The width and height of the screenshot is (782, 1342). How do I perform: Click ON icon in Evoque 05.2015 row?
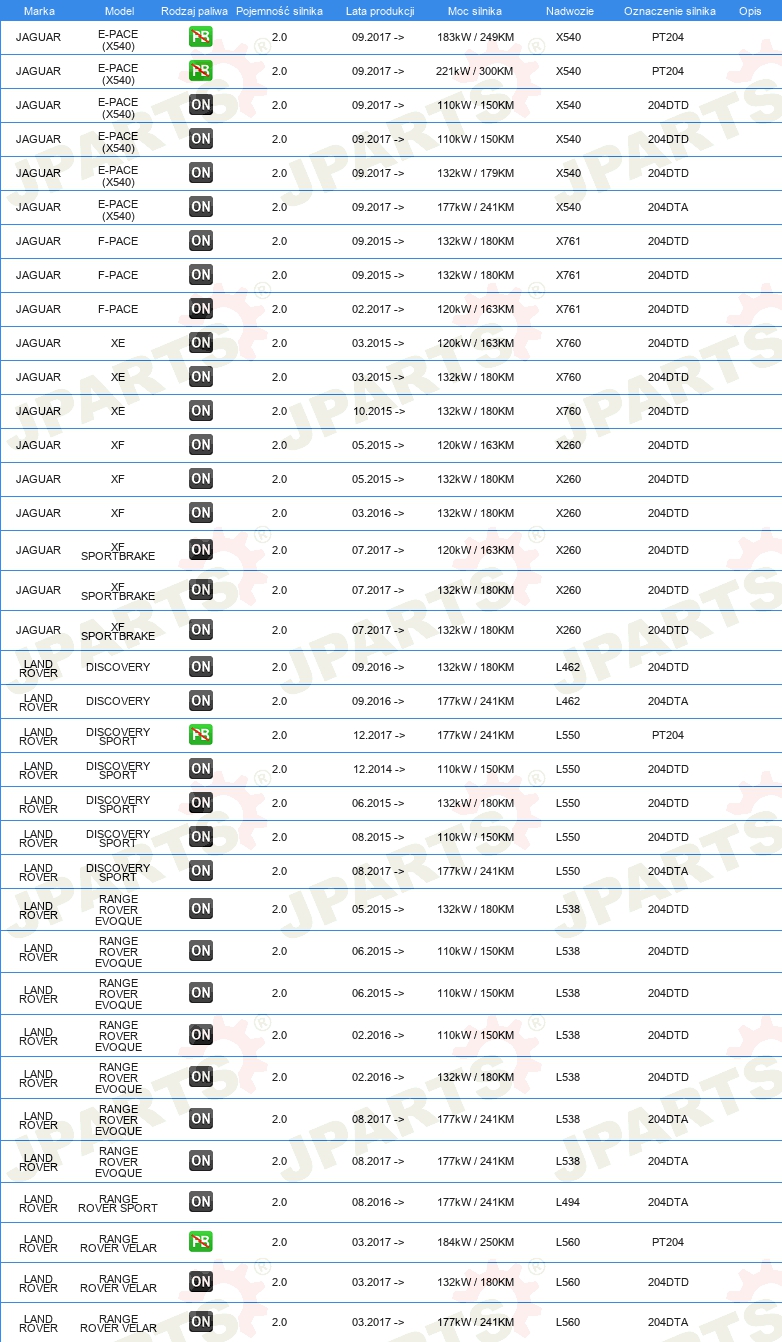pos(201,909)
